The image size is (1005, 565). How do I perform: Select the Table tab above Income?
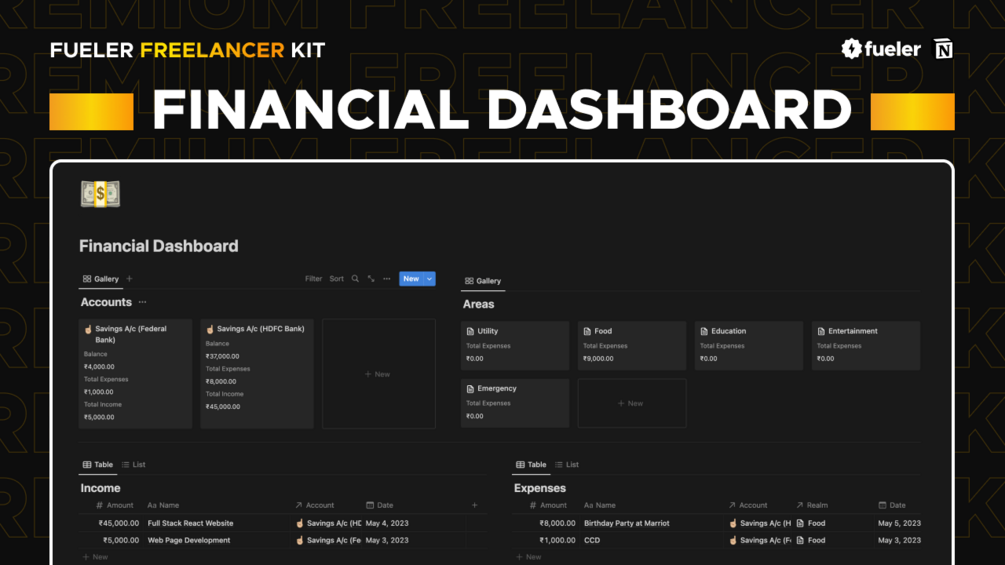97,464
